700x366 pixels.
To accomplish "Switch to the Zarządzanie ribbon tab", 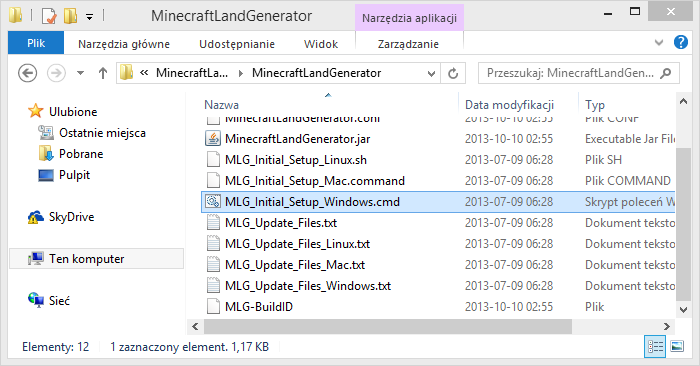I will (408, 44).
